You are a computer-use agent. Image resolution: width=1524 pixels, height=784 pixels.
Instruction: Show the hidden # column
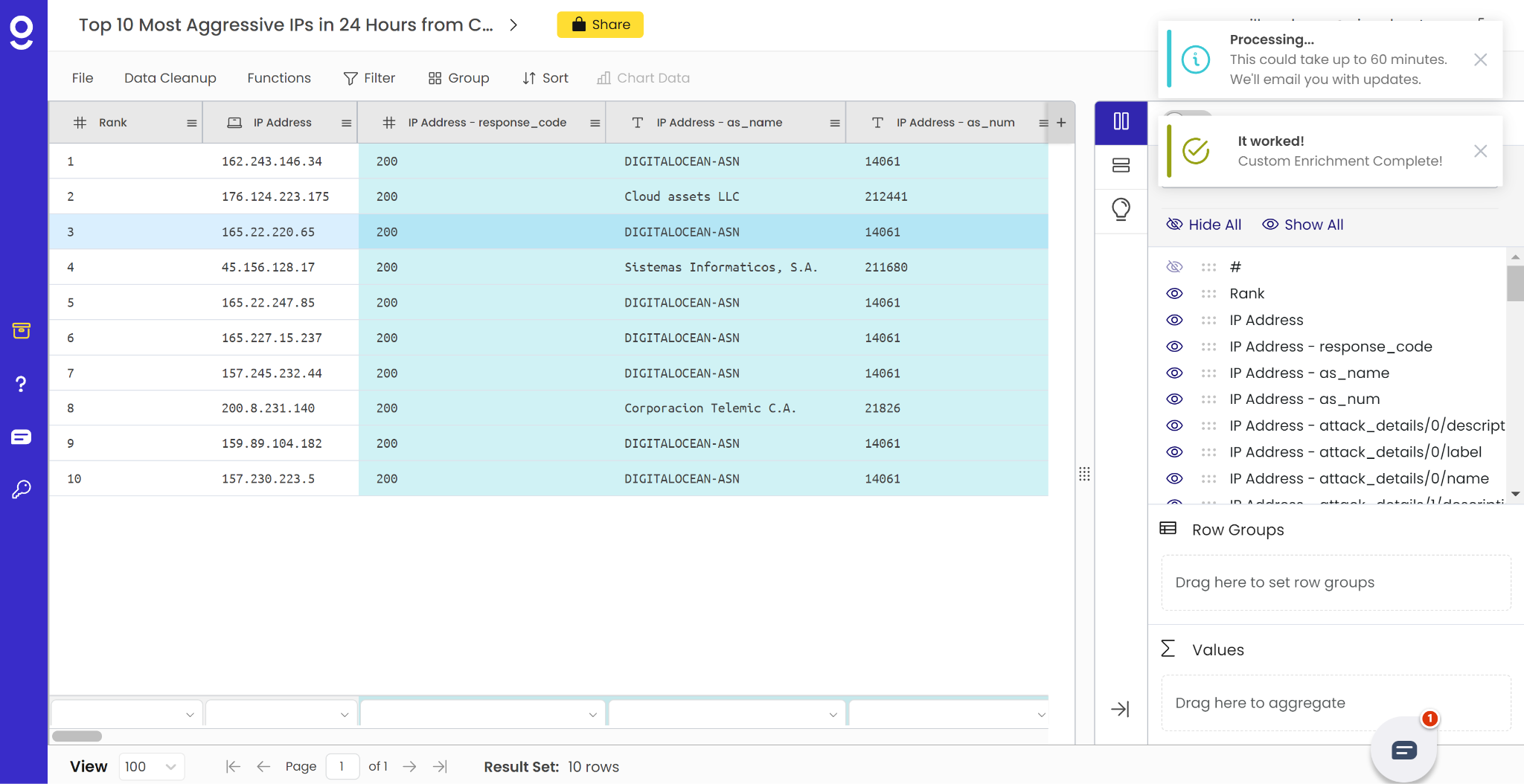tap(1174, 267)
